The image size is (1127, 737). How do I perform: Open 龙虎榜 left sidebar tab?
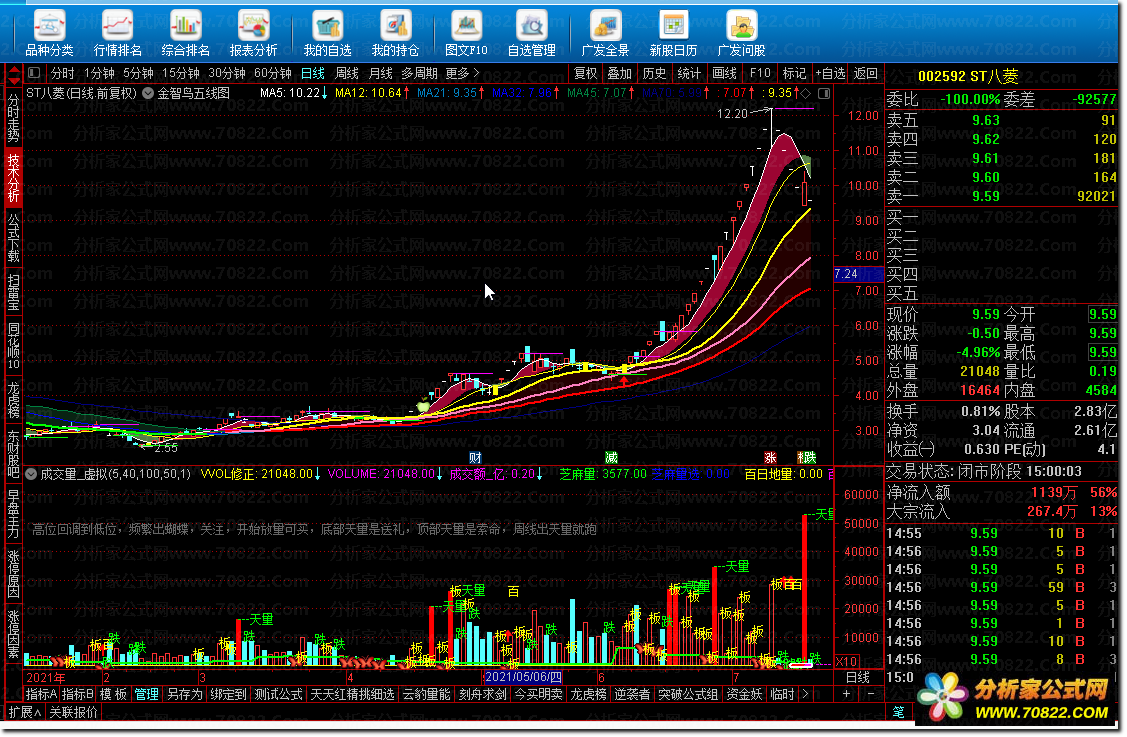13,399
